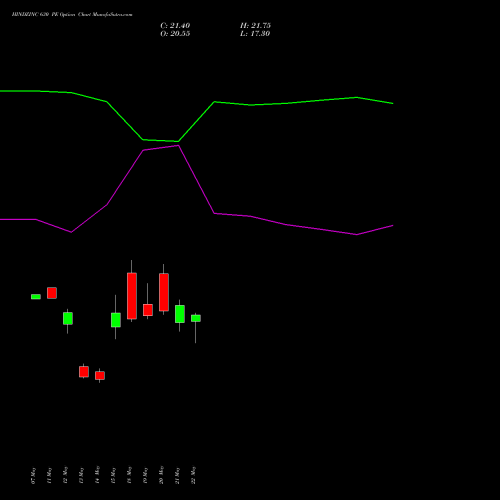The width and height of the screenshot is (500, 500).
Task: Select the 22 May date label
Action: coord(193,476)
